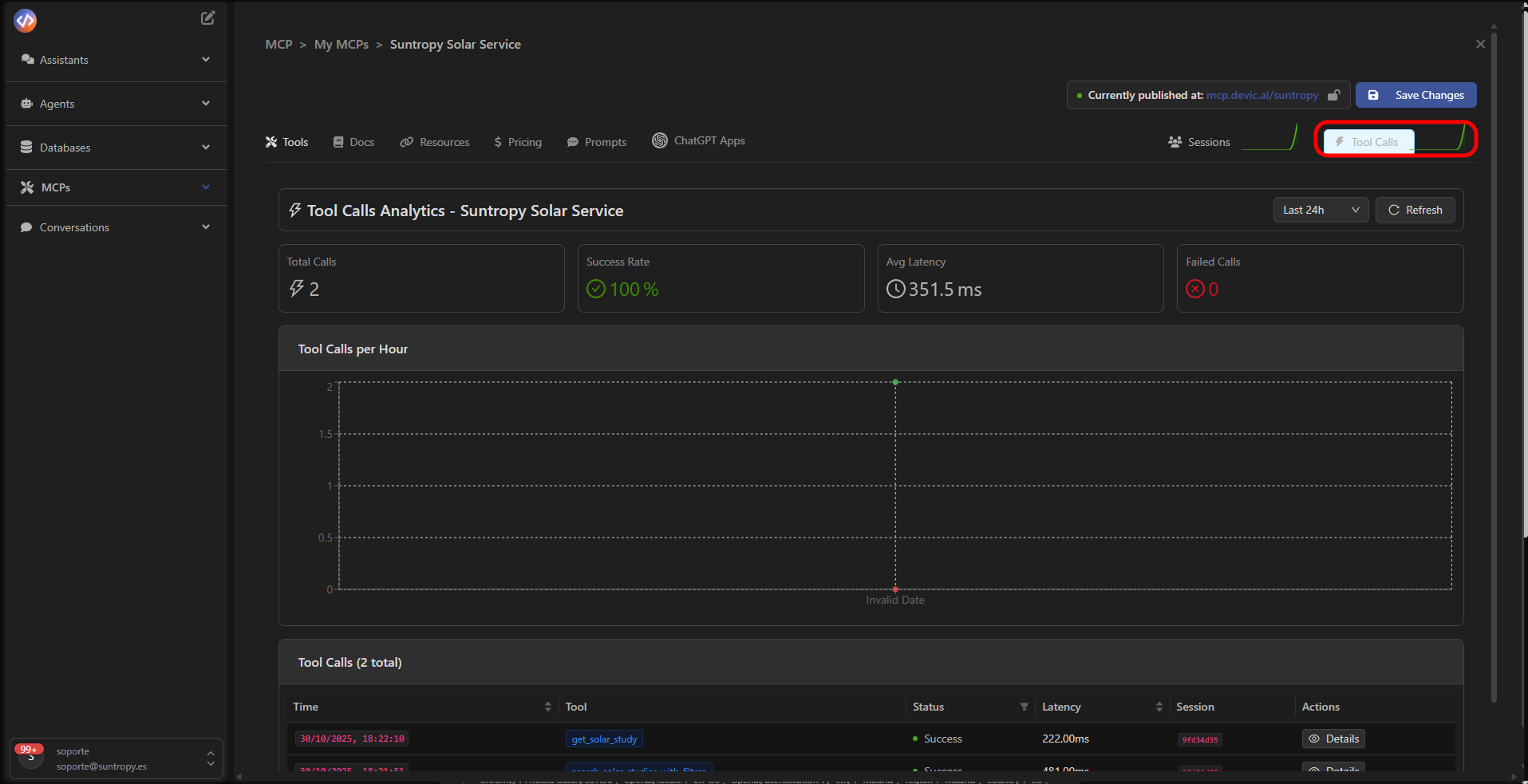Viewport: 1528px width, 784px height.
Task: Open the mcp.devic.ai/suntropy link
Action: (x=1262, y=95)
